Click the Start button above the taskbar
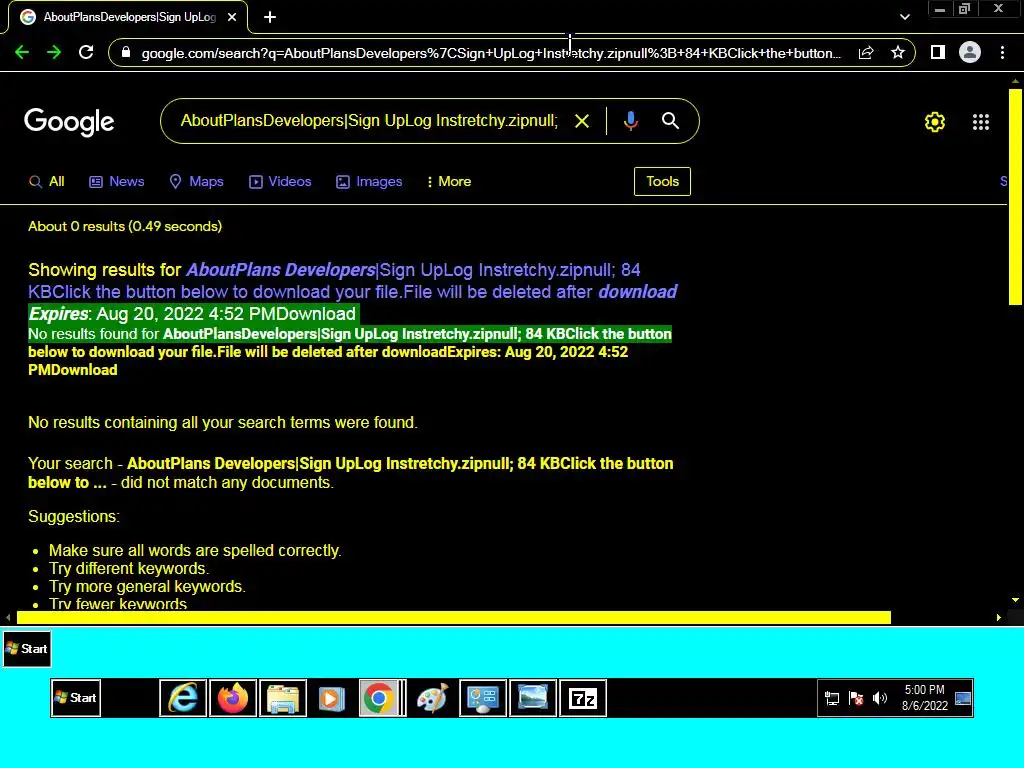Image resolution: width=1024 pixels, height=768 pixels. (27, 649)
